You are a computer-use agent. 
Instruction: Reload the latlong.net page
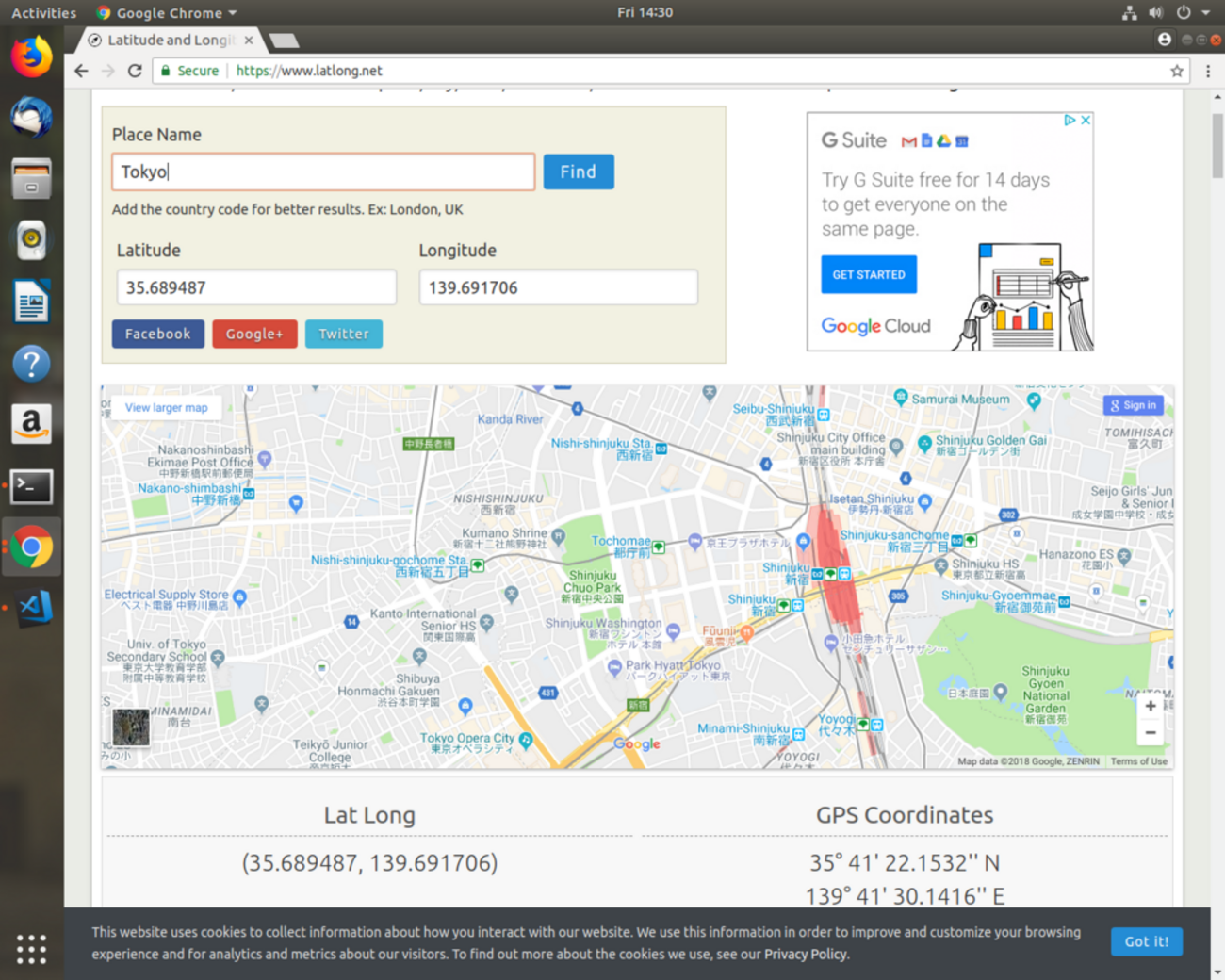pyautogui.click(x=135, y=70)
